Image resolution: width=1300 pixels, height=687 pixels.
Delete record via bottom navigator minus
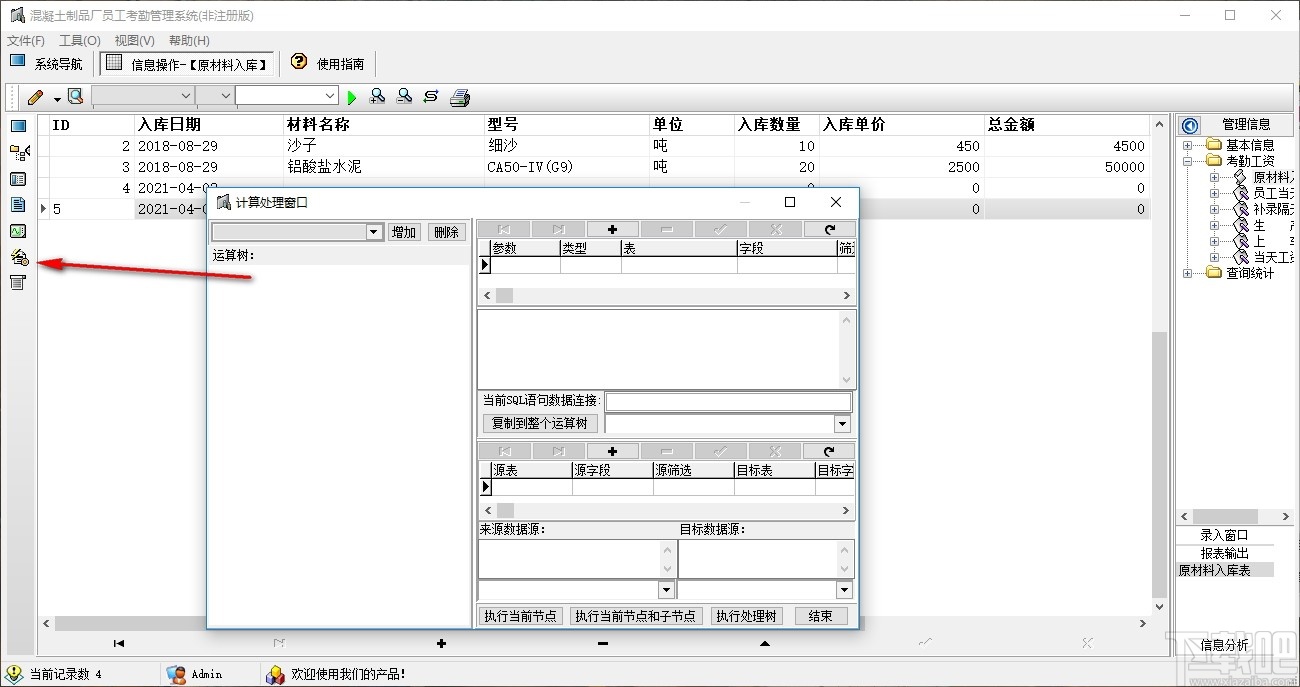[x=603, y=643]
